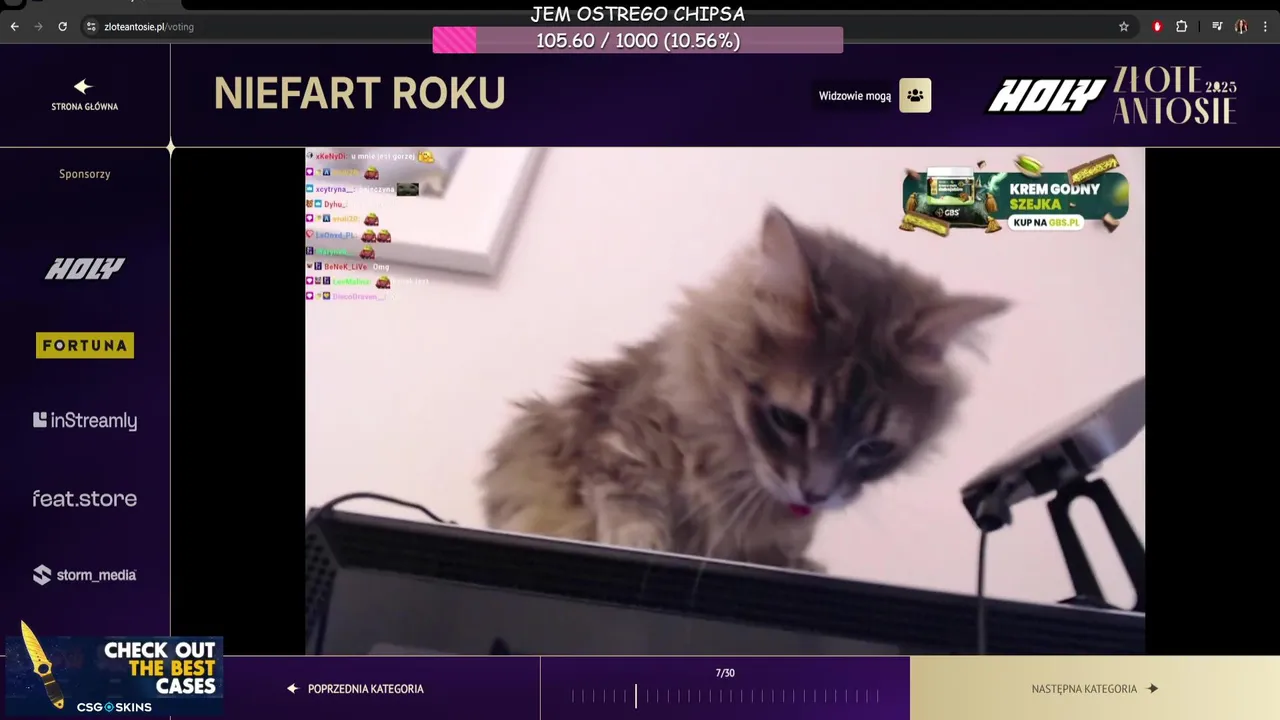Open site info icon in address bar
This screenshot has height=720, width=1280.
point(91,27)
